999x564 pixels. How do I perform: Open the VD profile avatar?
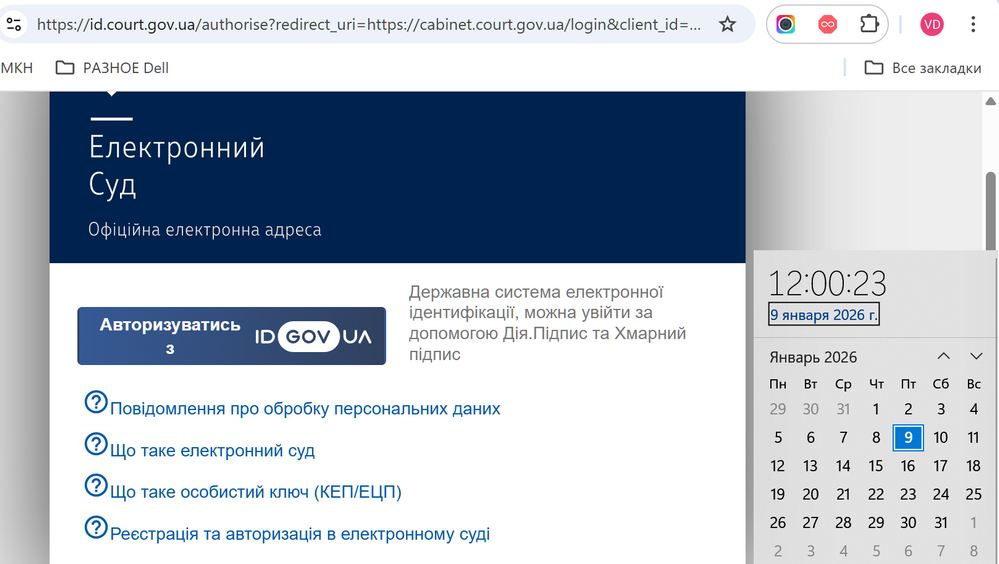(x=932, y=24)
